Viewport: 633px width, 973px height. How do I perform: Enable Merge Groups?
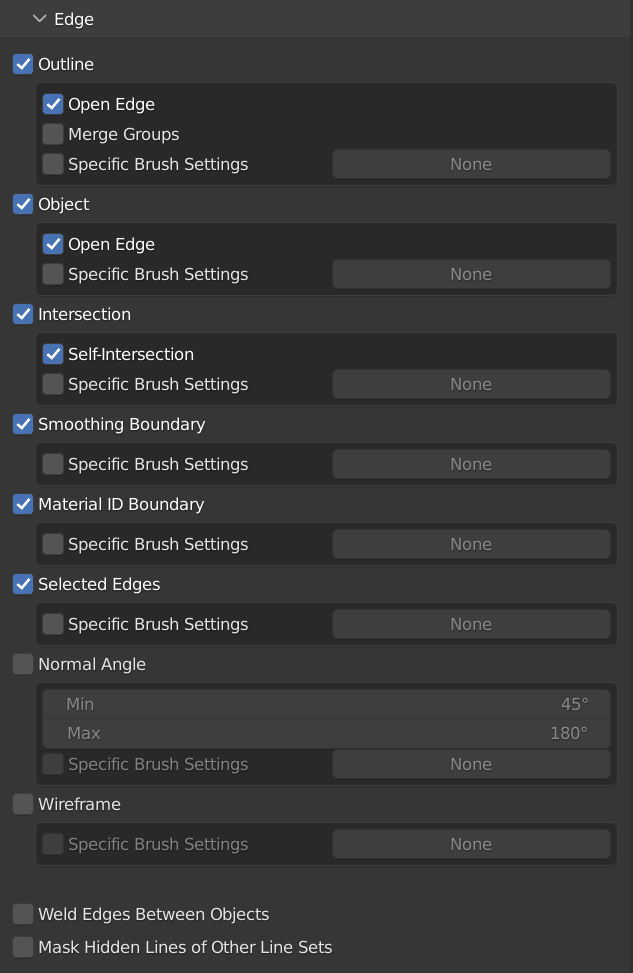53,134
